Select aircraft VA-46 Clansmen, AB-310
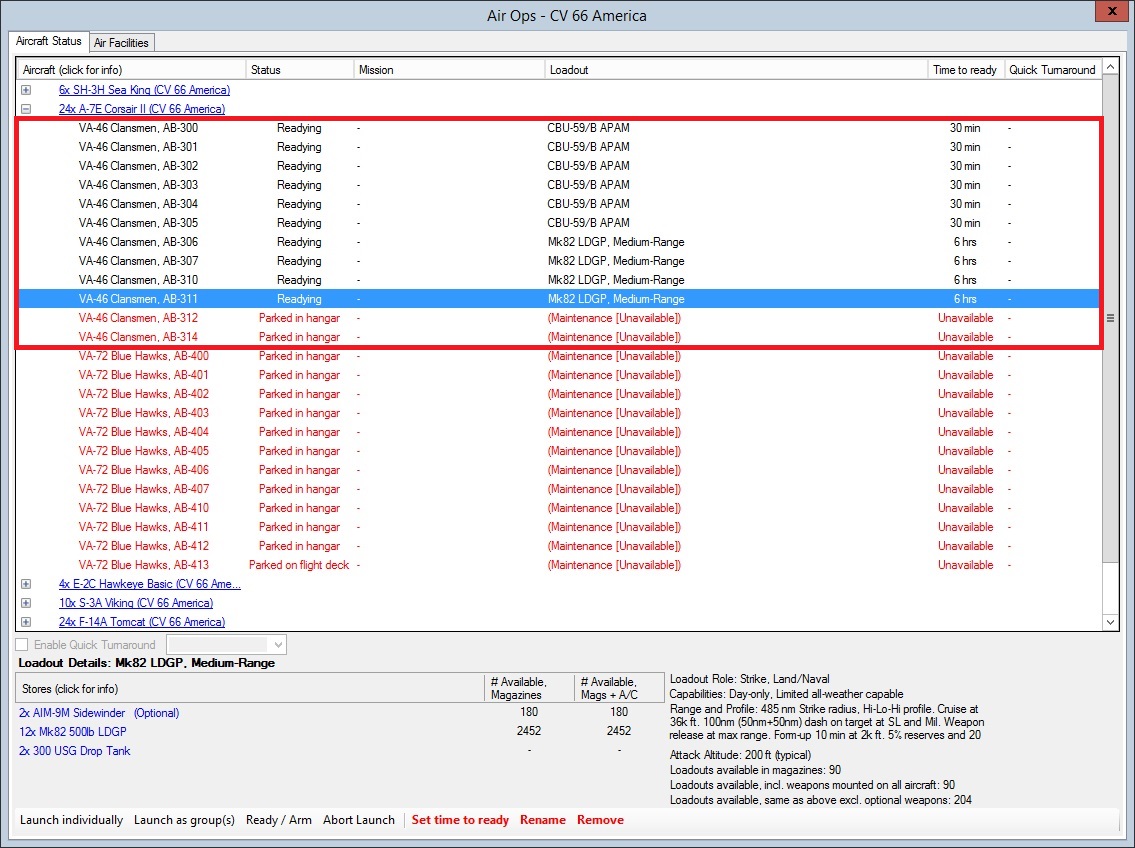Screen dimensions: 1135x848 point(558,280)
